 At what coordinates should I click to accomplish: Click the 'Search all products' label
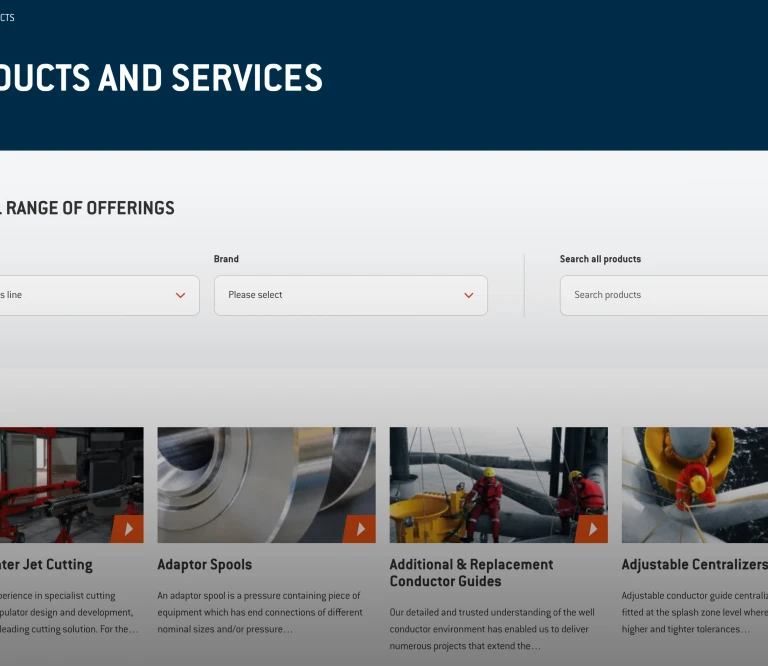(600, 259)
